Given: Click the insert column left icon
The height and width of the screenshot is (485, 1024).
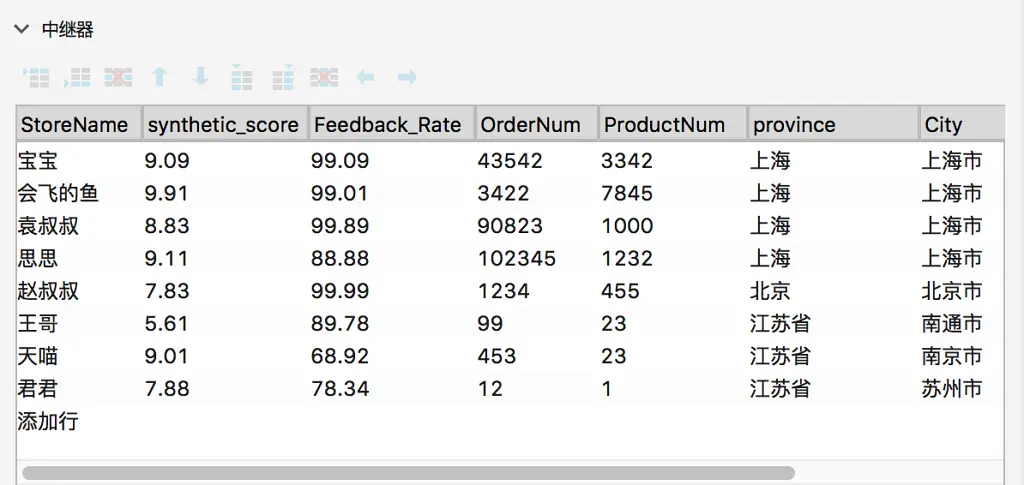Looking at the screenshot, I should pos(241,77).
